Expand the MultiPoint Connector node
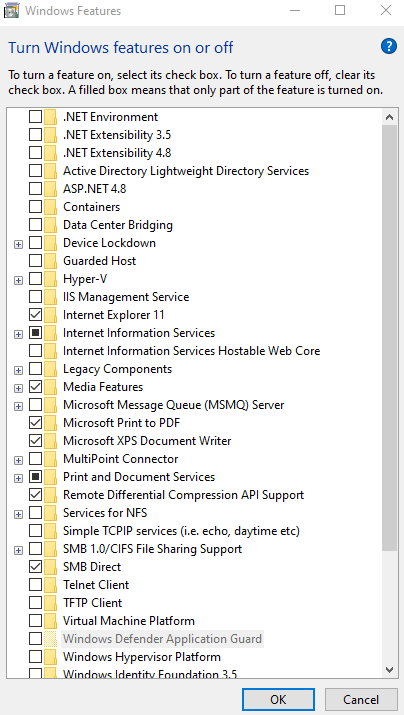The height and width of the screenshot is (715, 404). [18, 460]
